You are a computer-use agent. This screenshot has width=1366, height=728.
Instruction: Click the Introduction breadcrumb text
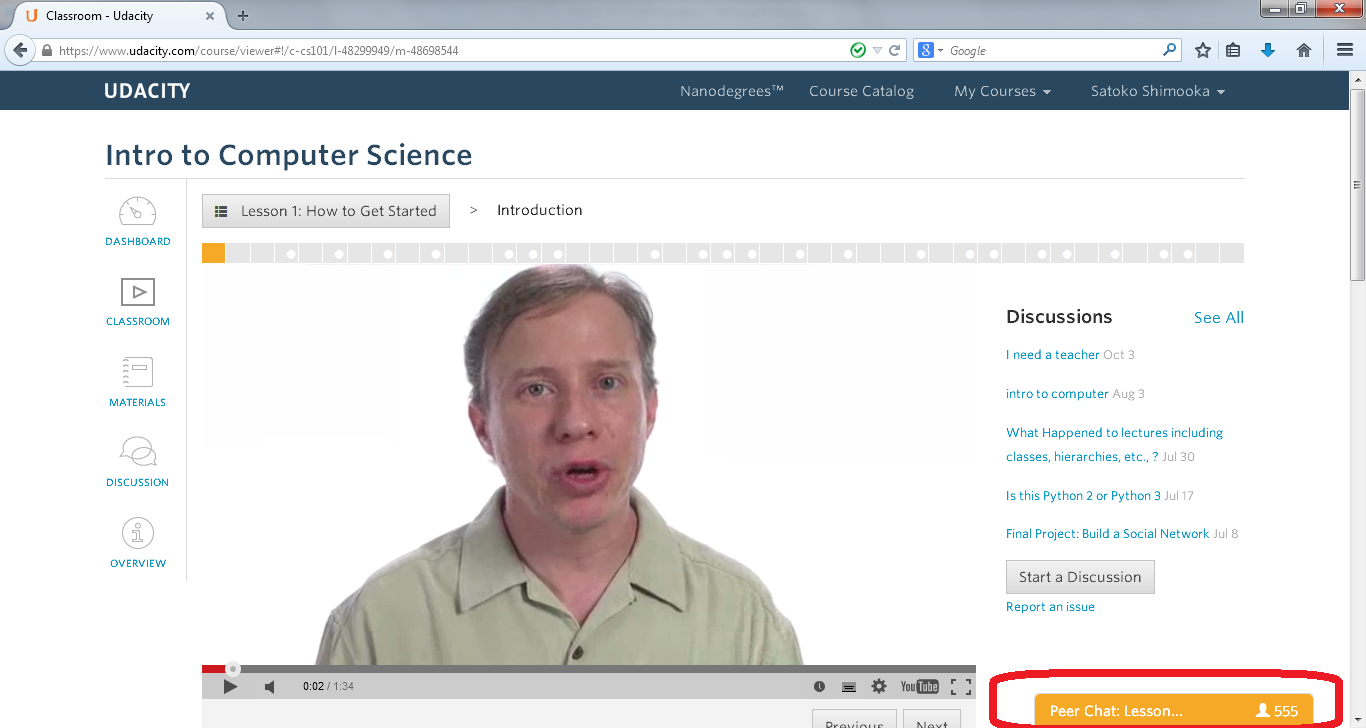[540, 210]
